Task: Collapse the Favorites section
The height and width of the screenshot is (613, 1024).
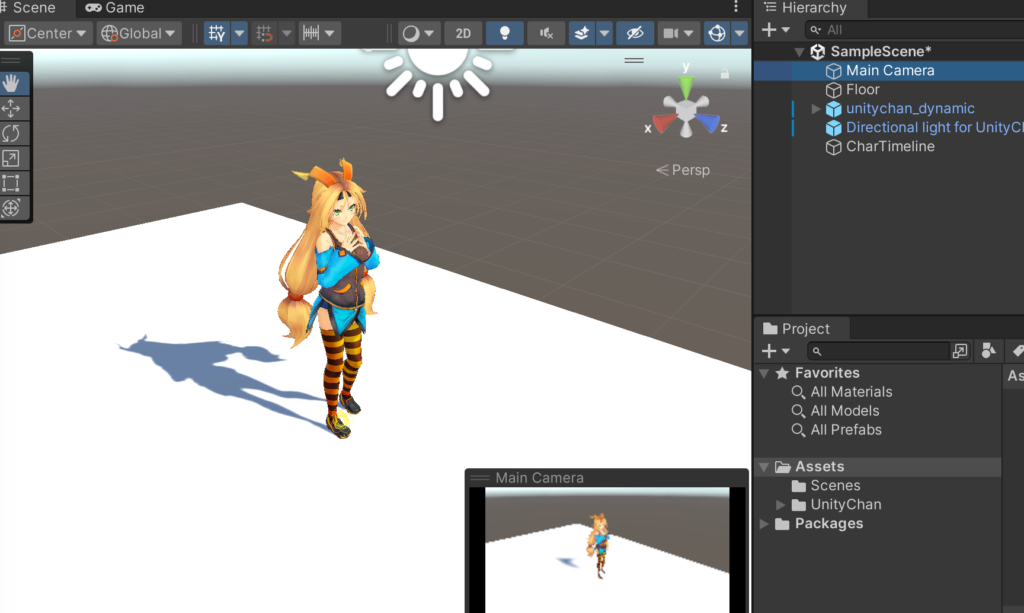Action: pyautogui.click(x=764, y=373)
